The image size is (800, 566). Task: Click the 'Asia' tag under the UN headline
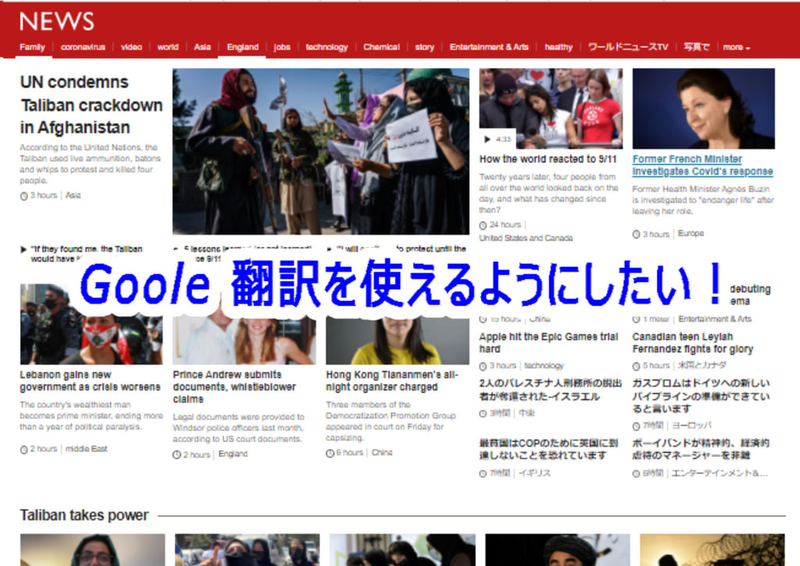[73, 195]
